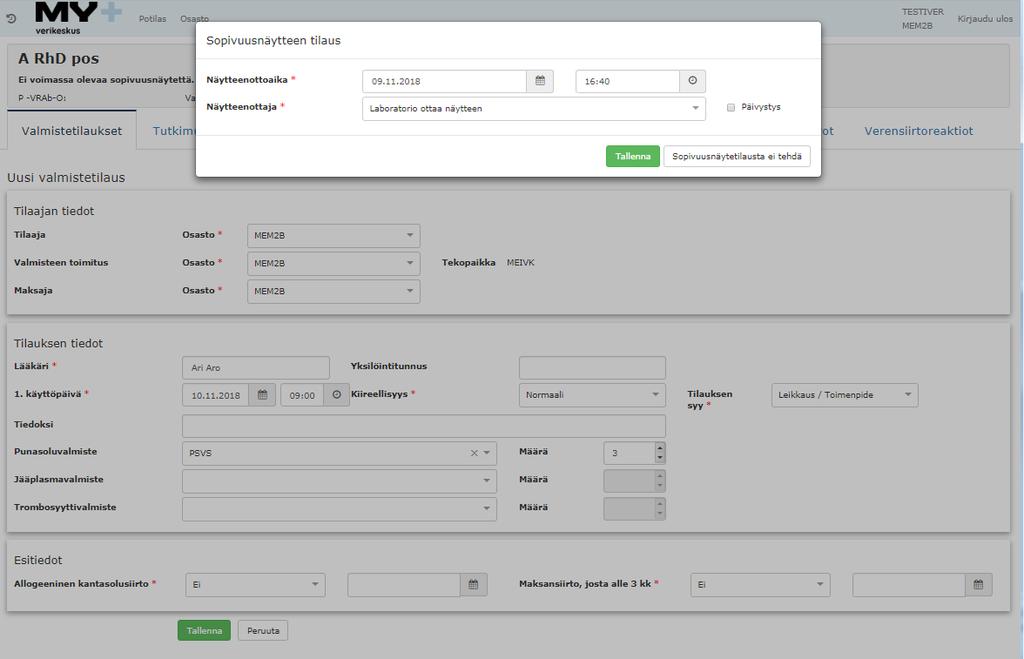Click the bottom Tallenna button

pyautogui.click(x=204, y=630)
